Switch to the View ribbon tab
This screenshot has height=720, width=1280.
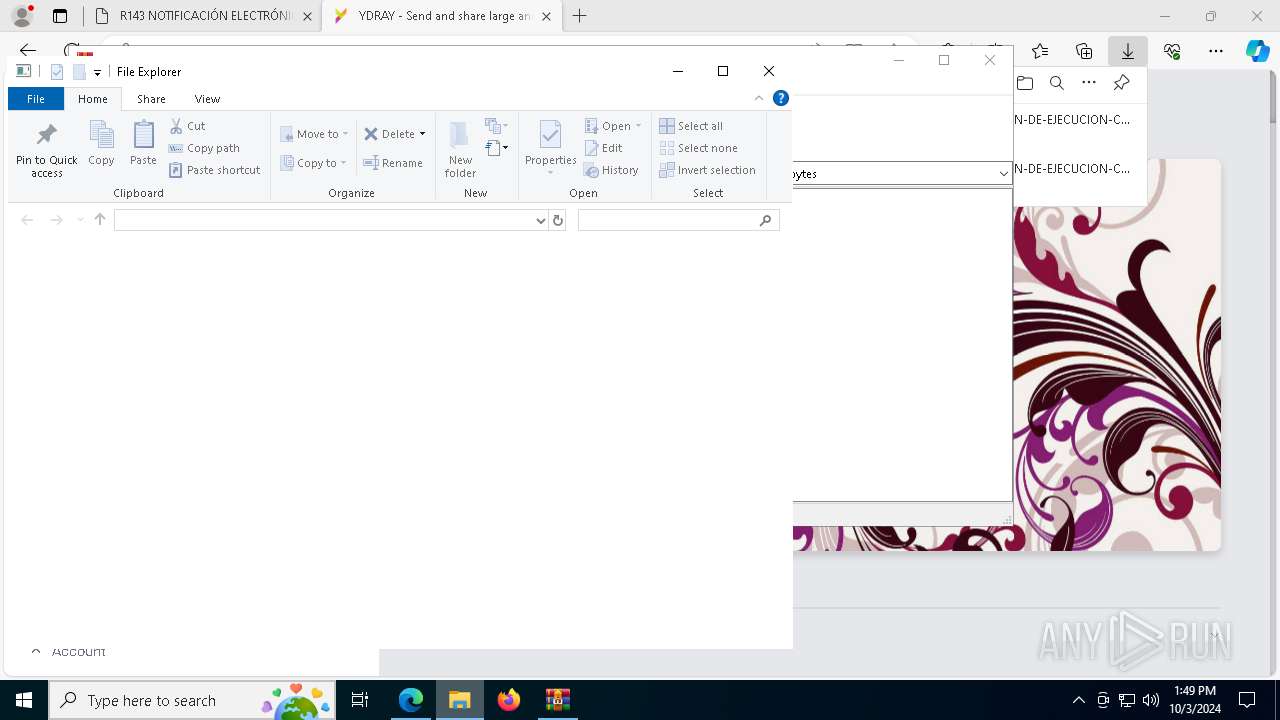(x=207, y=99)
